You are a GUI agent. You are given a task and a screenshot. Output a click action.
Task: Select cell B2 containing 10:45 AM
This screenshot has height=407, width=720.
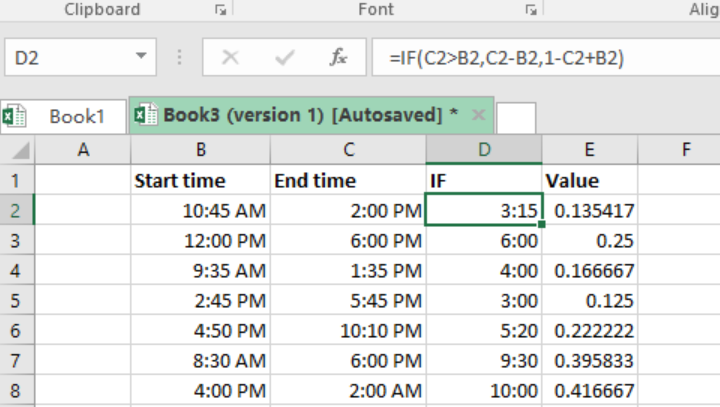pos(200,211)
